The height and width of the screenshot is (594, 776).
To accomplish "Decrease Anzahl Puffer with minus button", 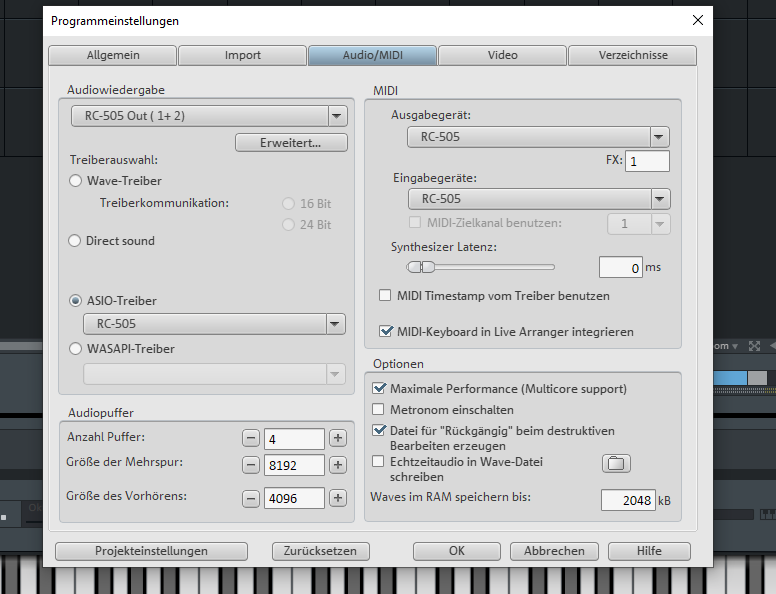I will (251, 438).
